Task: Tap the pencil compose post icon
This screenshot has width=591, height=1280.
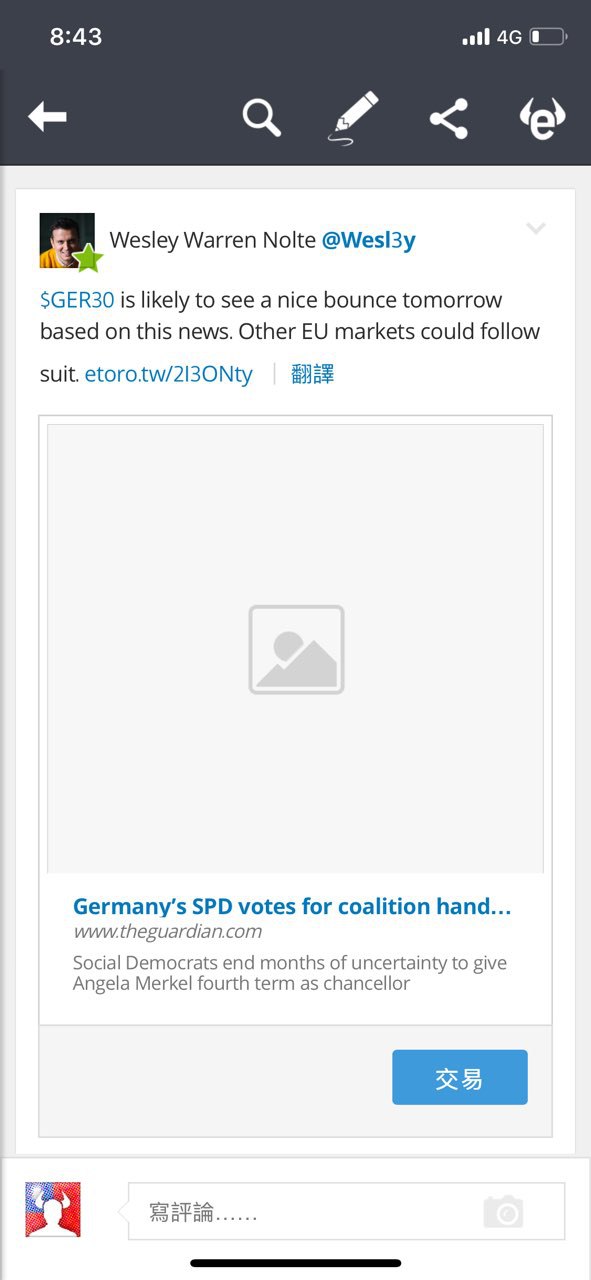Action: 355,118
